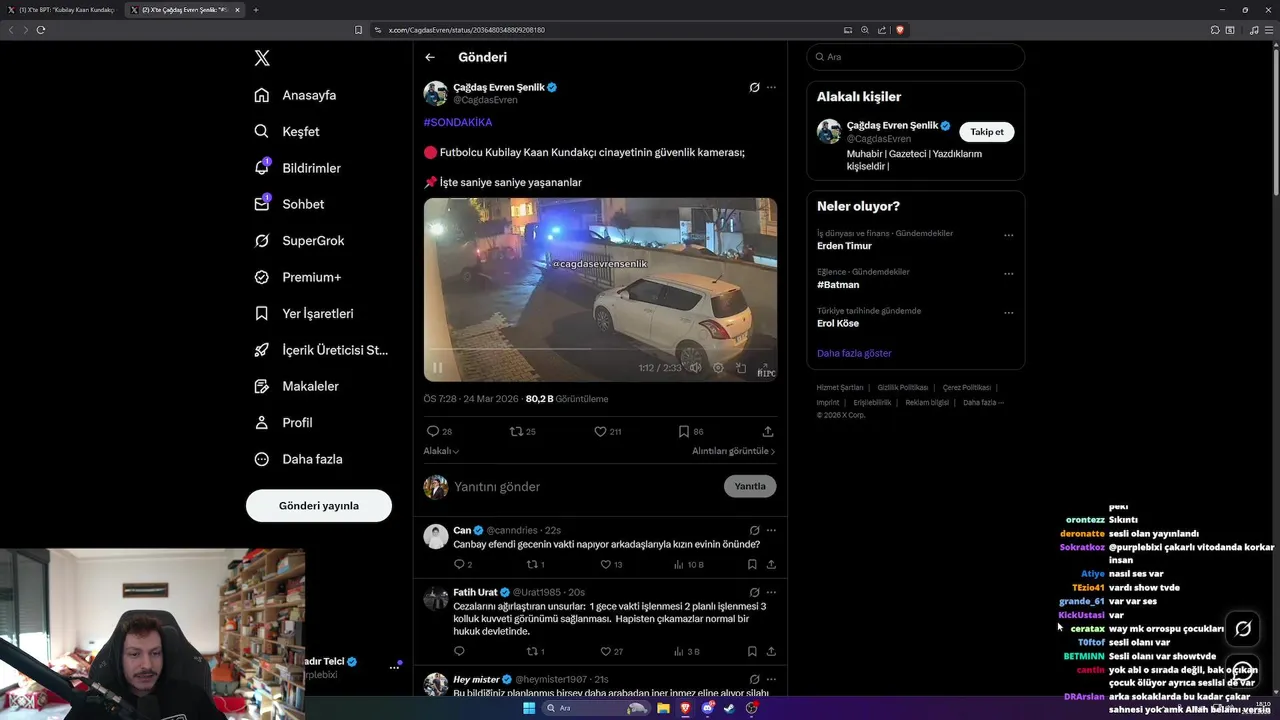This screenshot has height=720, width=1280.
Task: Click Daha fazla göster link
Action: pos(854,353)
